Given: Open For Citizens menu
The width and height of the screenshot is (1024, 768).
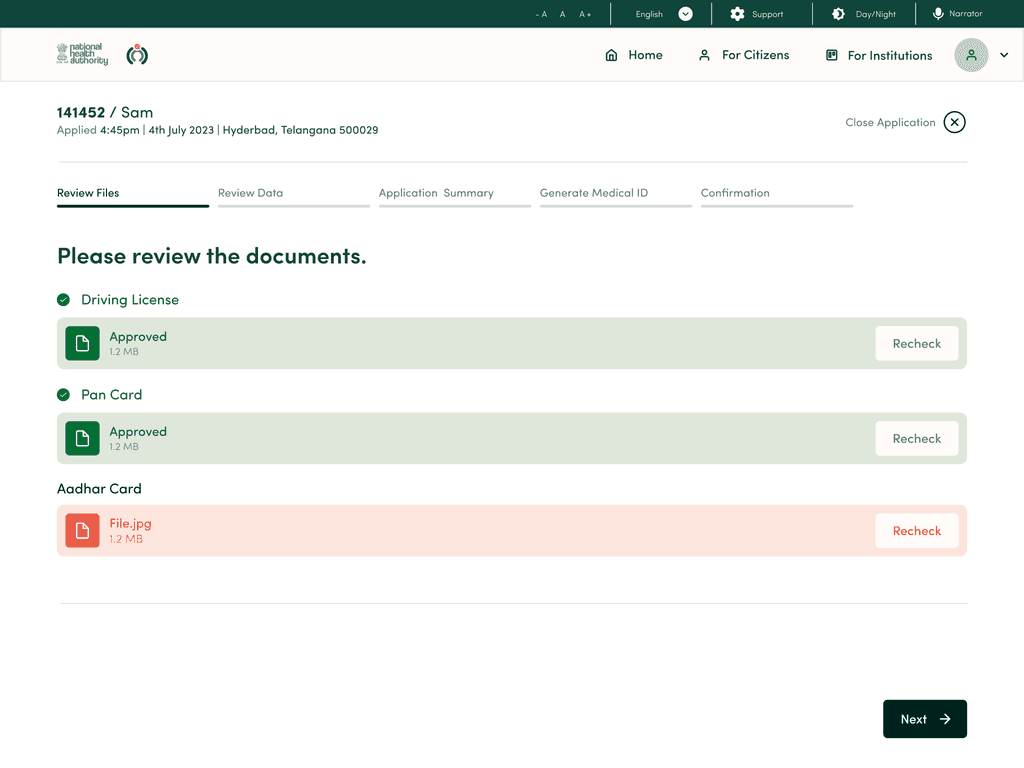Looking at the screenshot, I should pyautogui.click(x=756, y=56).
